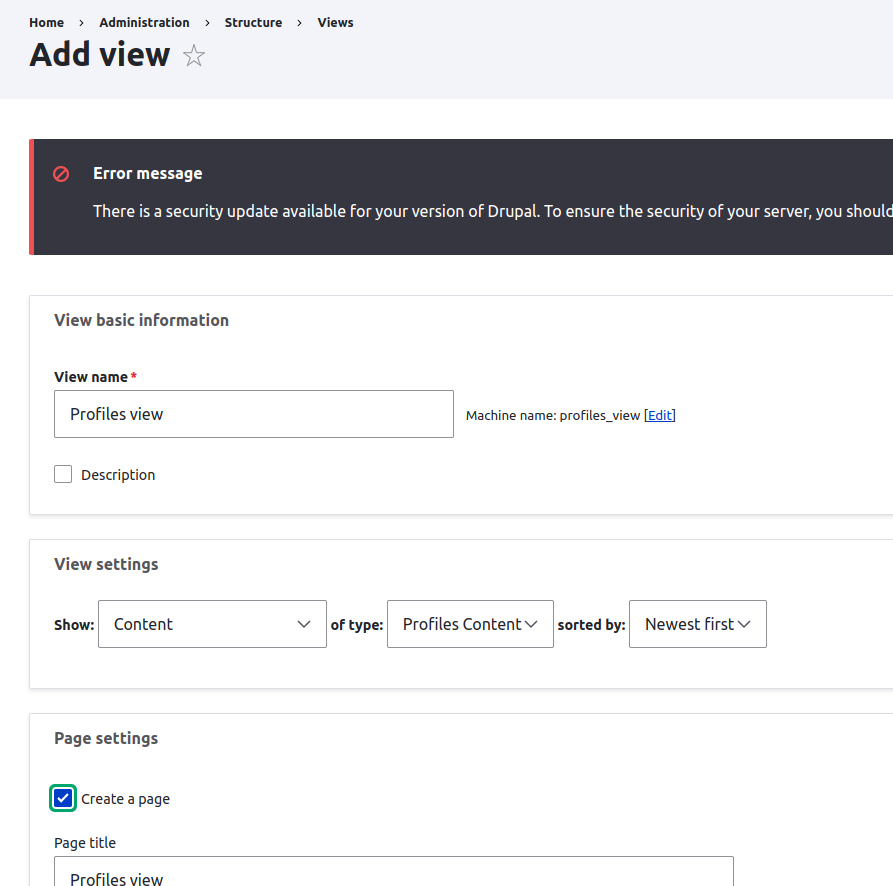This screenshot has width=893, height=886.
Task: Click the View basic information heading
Action: coord(141,320)
